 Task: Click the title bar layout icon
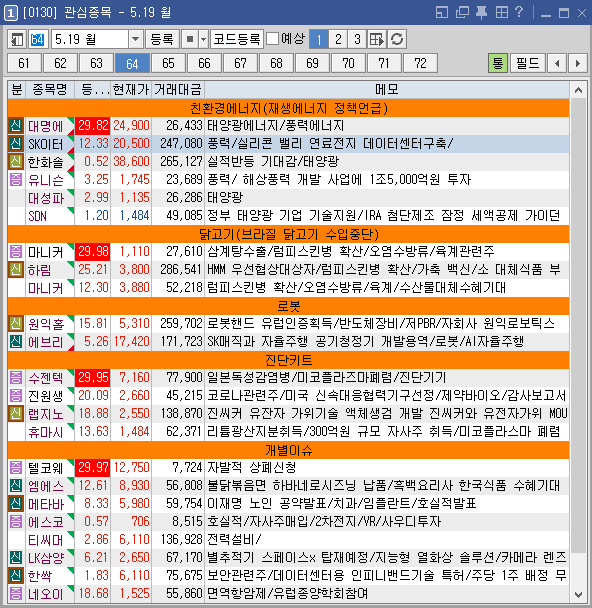442,12
